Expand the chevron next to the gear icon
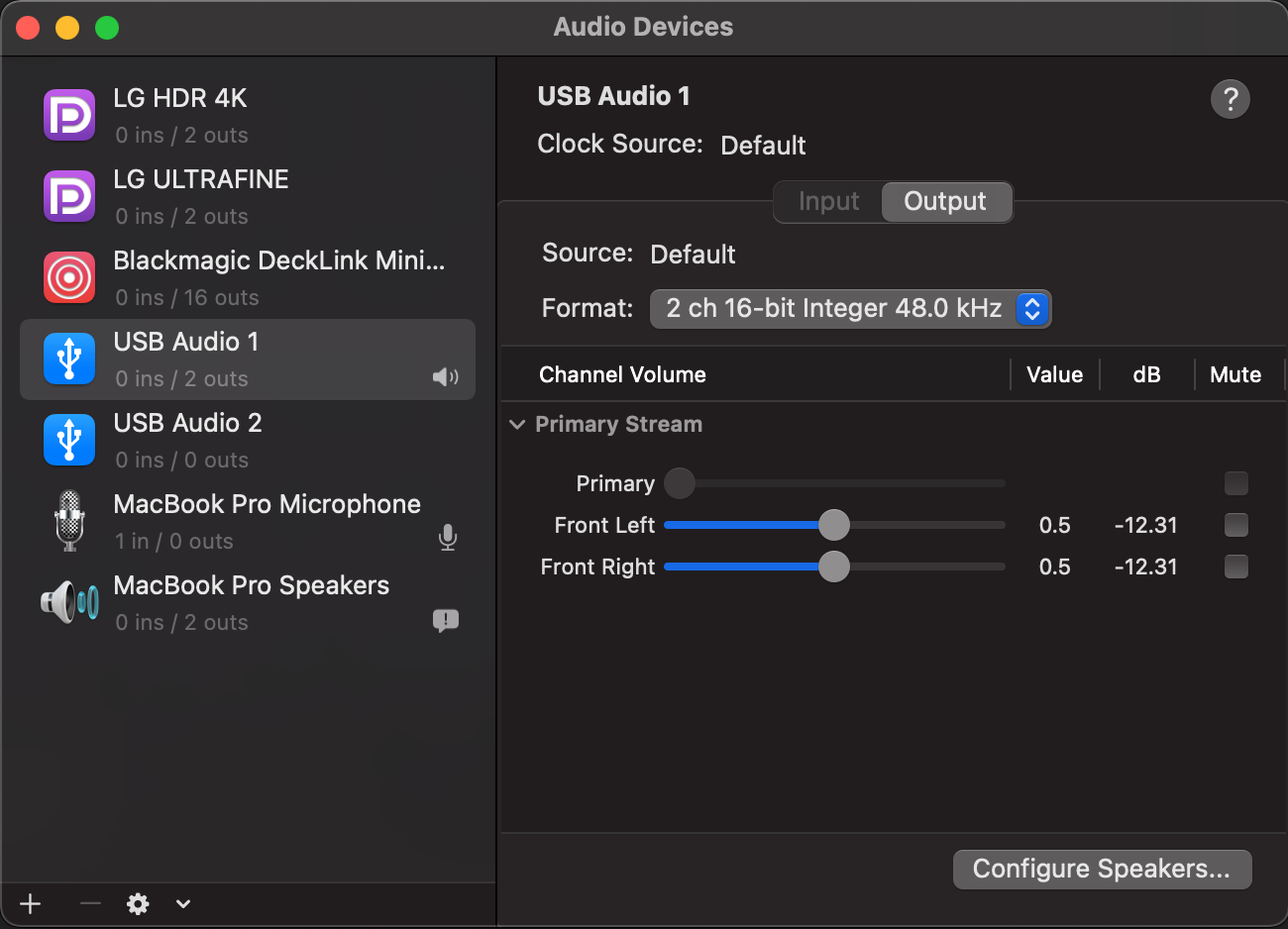The image size is (1288, 929). click(183, 903)
